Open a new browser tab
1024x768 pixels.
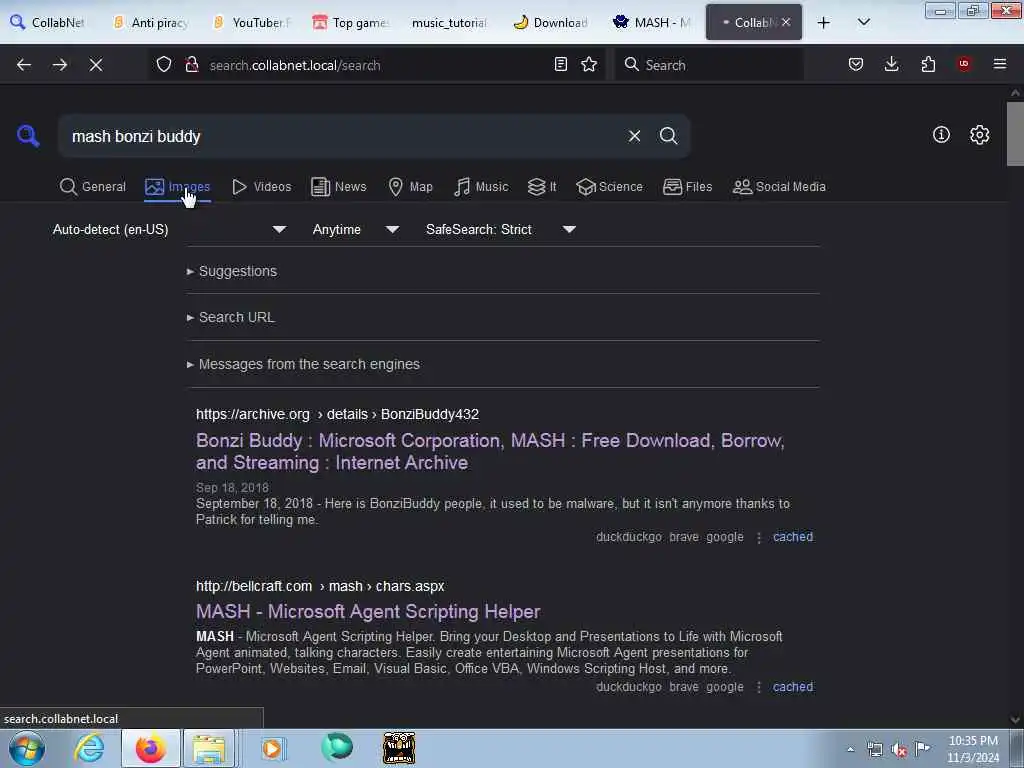click(x=824, y=23)
